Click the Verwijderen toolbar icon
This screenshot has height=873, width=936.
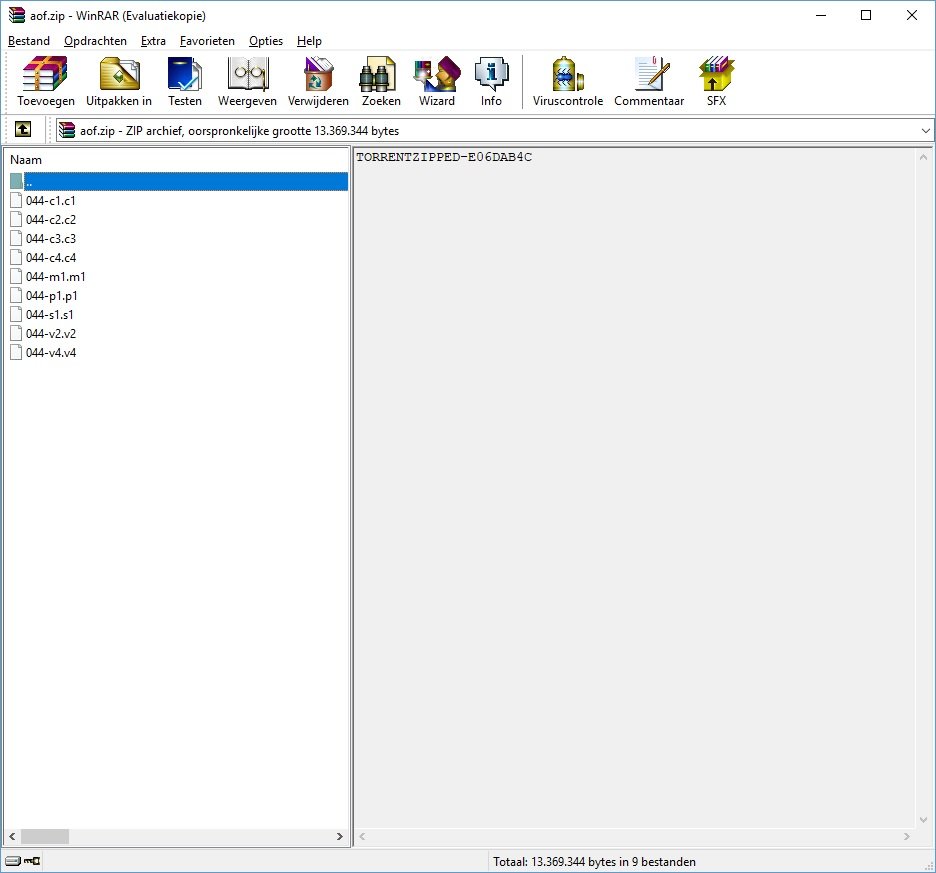318,82
